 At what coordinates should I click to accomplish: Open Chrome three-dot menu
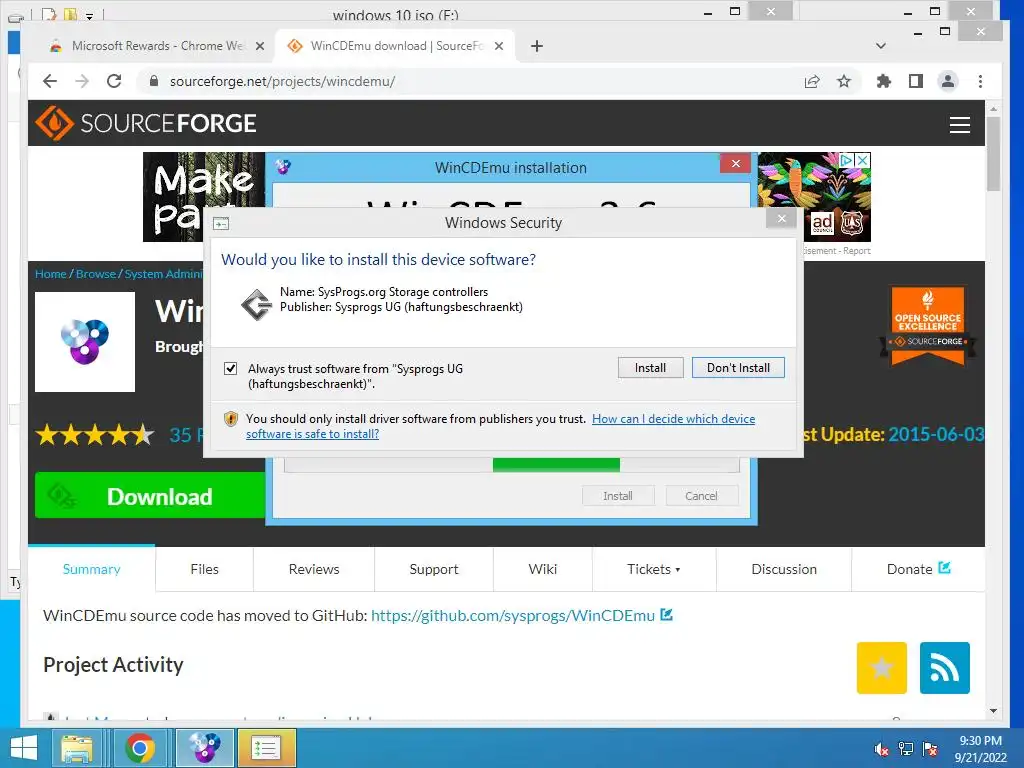click(x=980, y=81)
